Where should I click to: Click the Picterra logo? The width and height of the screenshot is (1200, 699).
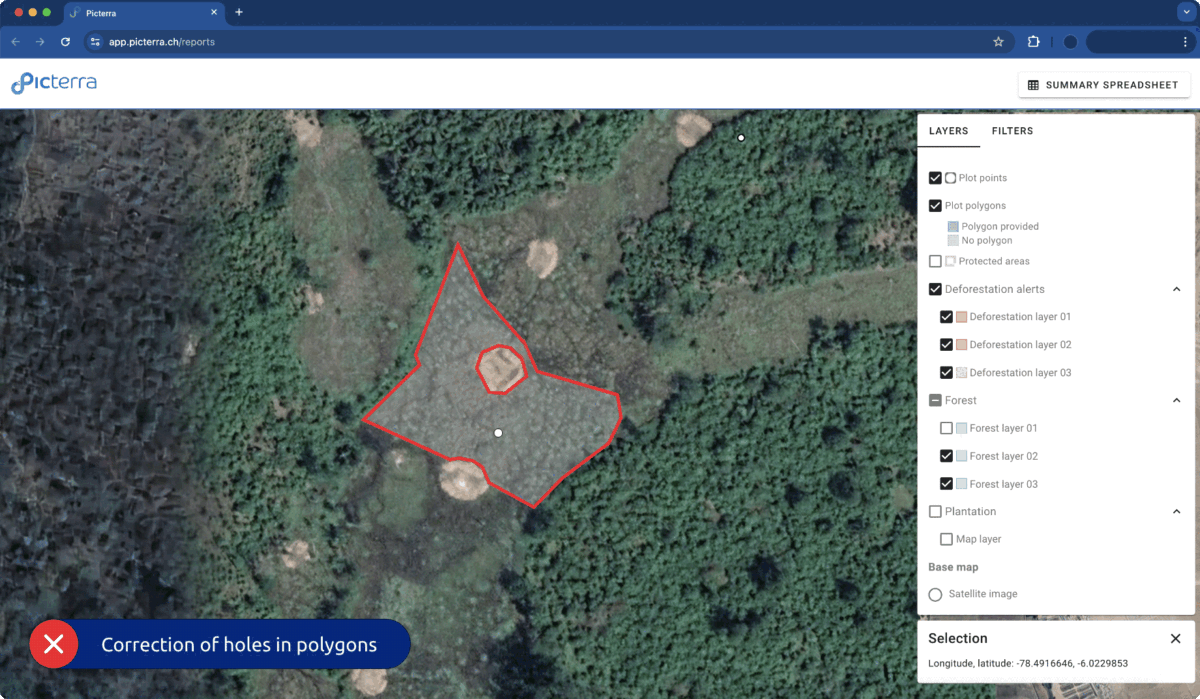click(x=54, y=84)
